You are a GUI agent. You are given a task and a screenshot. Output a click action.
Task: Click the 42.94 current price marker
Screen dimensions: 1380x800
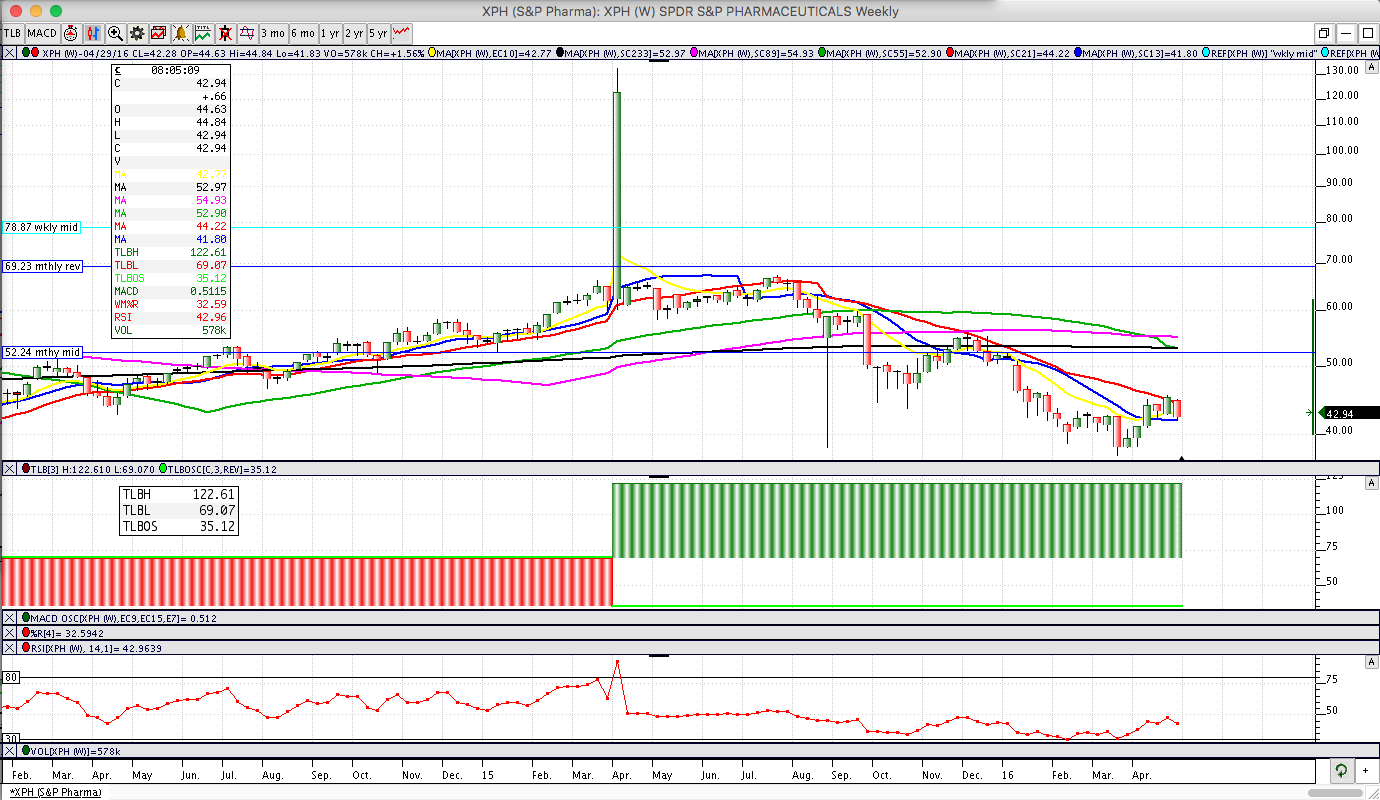[1349, 413]
